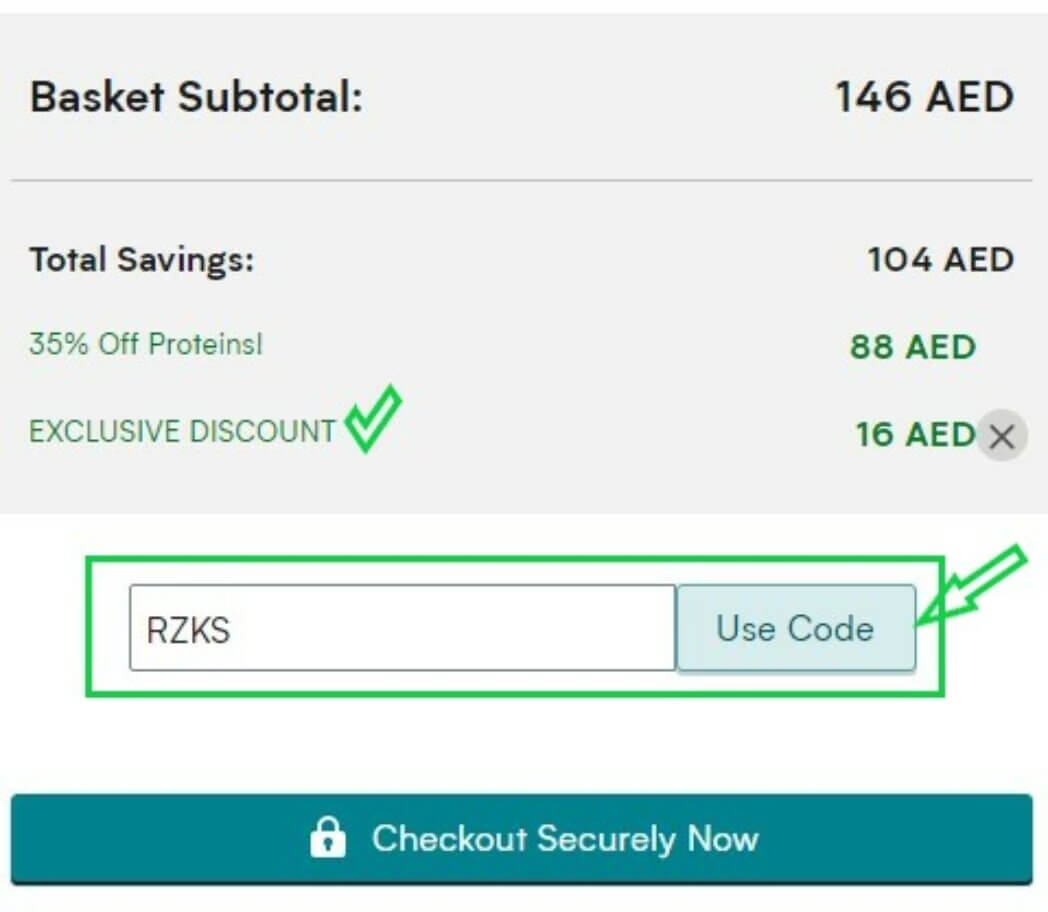Viewport: 1048px width, 912px height.
Task: Click inside the RZKS promo code field
Action: [x=400, y=628]
